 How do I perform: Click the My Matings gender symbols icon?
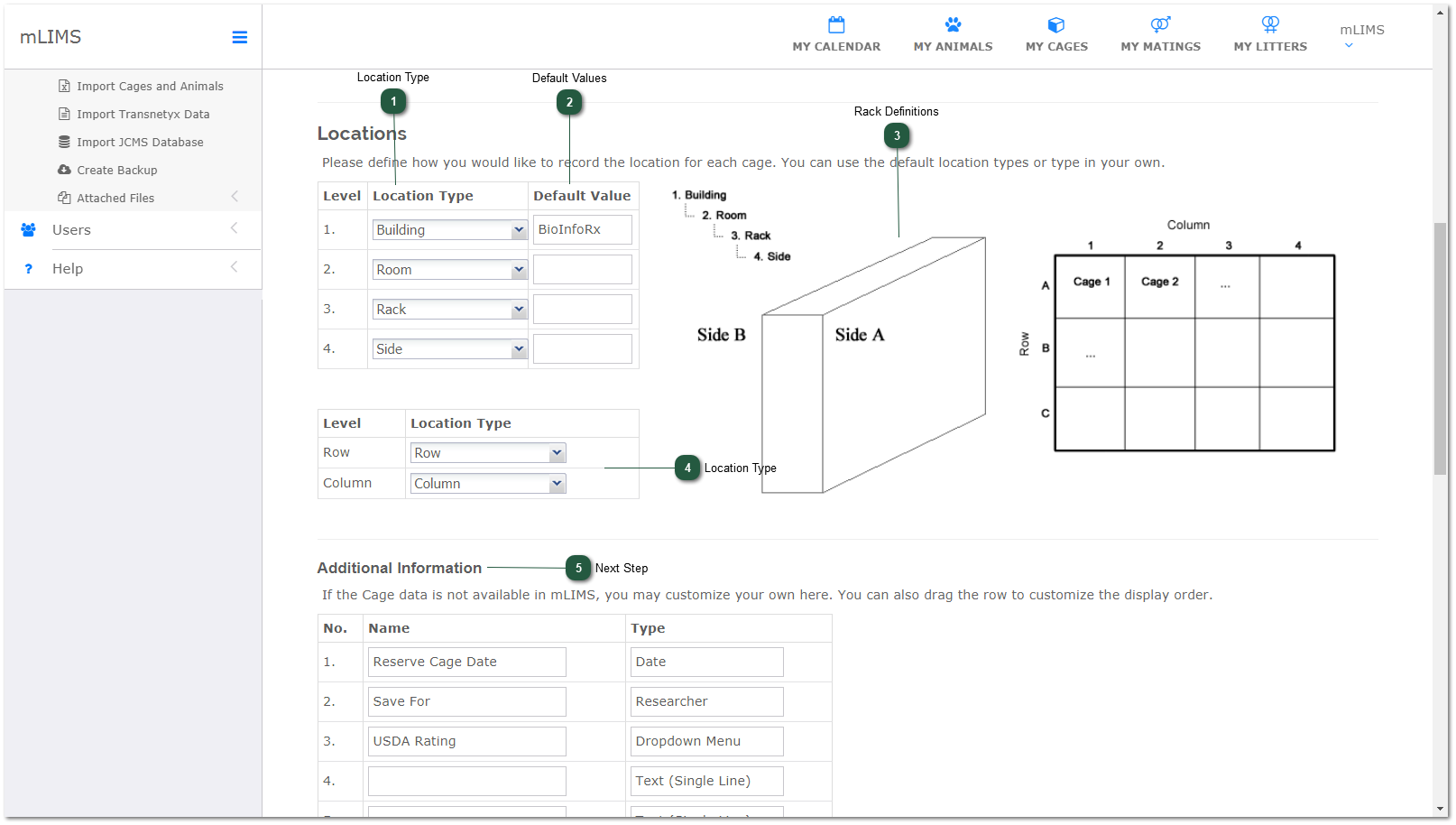point(1160,24)
